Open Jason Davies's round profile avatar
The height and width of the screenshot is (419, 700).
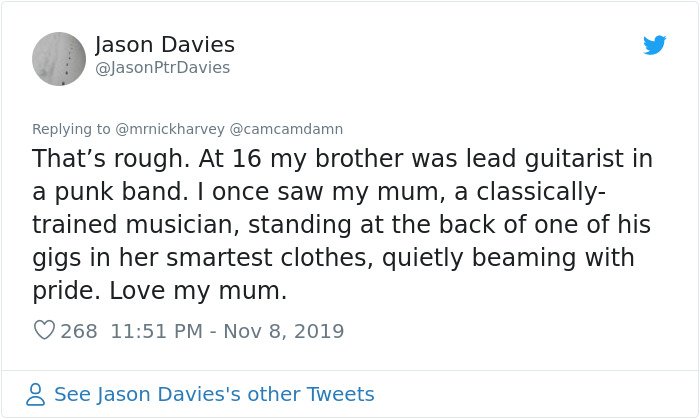coord(59,58)
